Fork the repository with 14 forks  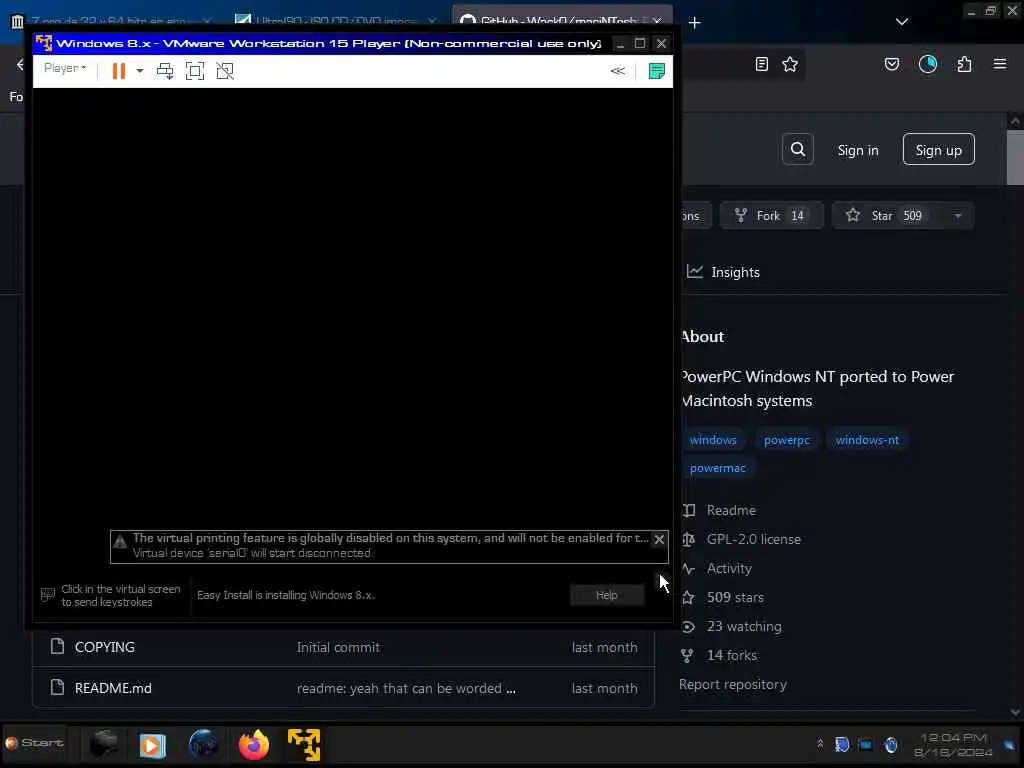click(x=771, y=216)
